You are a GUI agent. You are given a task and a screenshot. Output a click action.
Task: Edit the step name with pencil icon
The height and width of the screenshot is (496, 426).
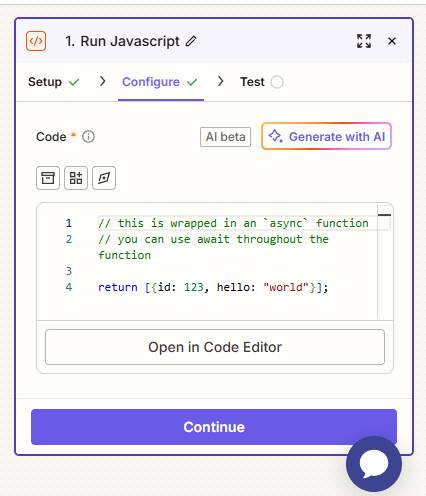[x=191, y=41]
